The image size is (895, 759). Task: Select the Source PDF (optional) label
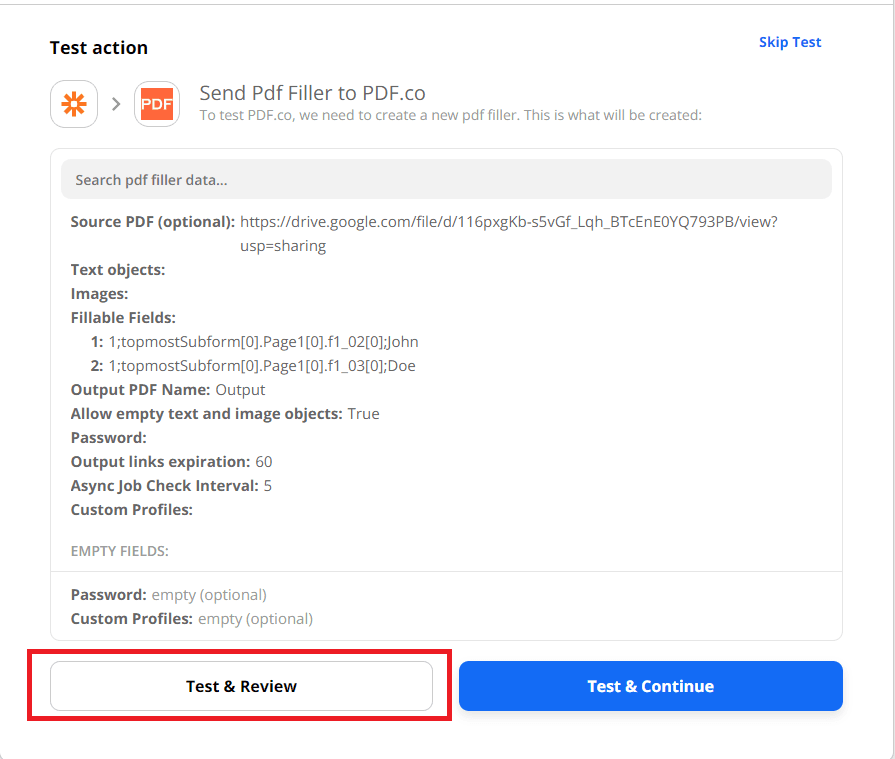coord(152,222)
